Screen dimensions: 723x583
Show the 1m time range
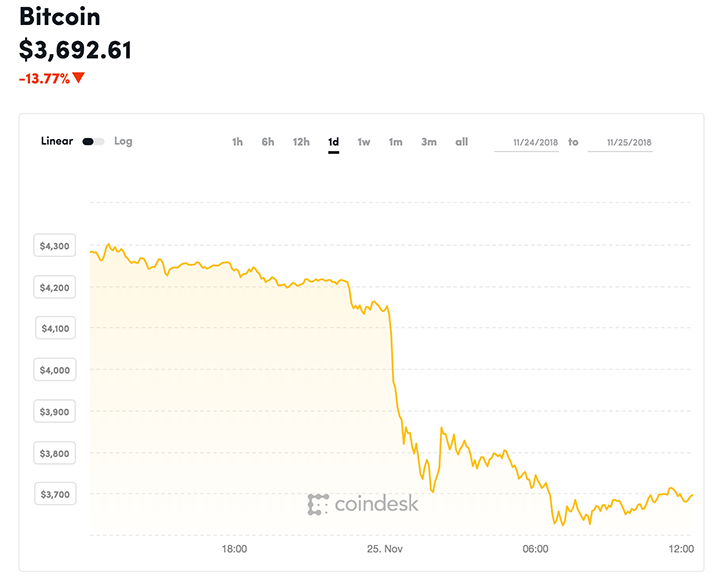[396, 142]
